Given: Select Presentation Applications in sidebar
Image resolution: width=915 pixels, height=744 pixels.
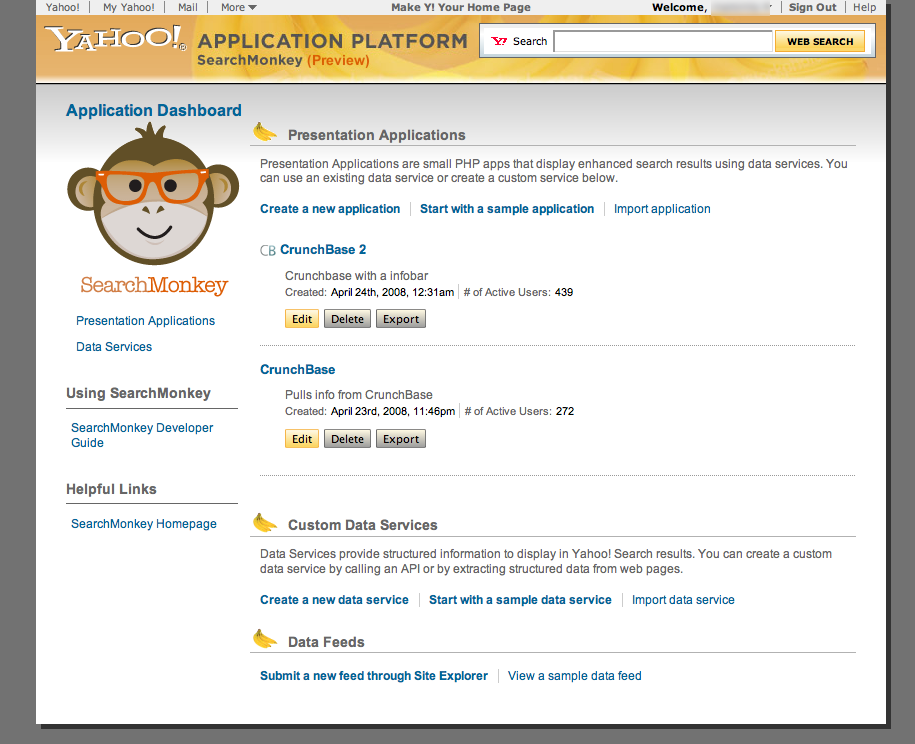Looking at the screenshot, I should [x=145, y=321].
